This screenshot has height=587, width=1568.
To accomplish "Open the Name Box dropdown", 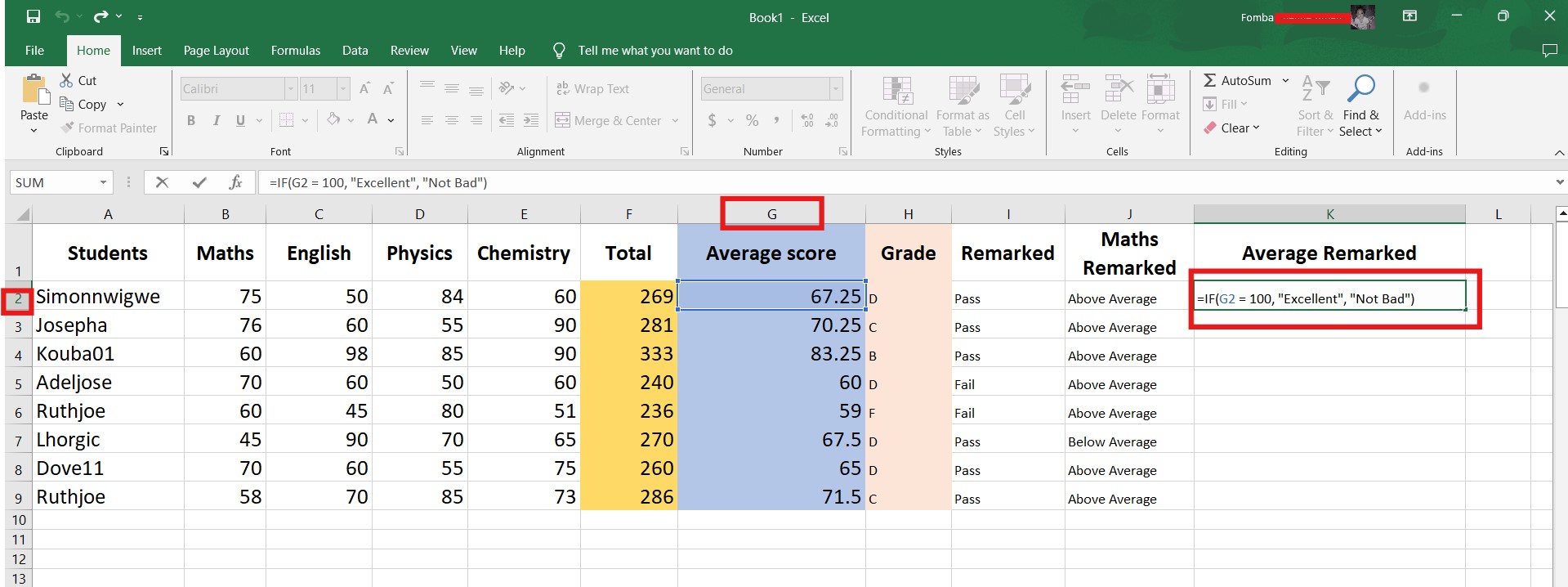I will pyautogui.click(x=103, y=182).
